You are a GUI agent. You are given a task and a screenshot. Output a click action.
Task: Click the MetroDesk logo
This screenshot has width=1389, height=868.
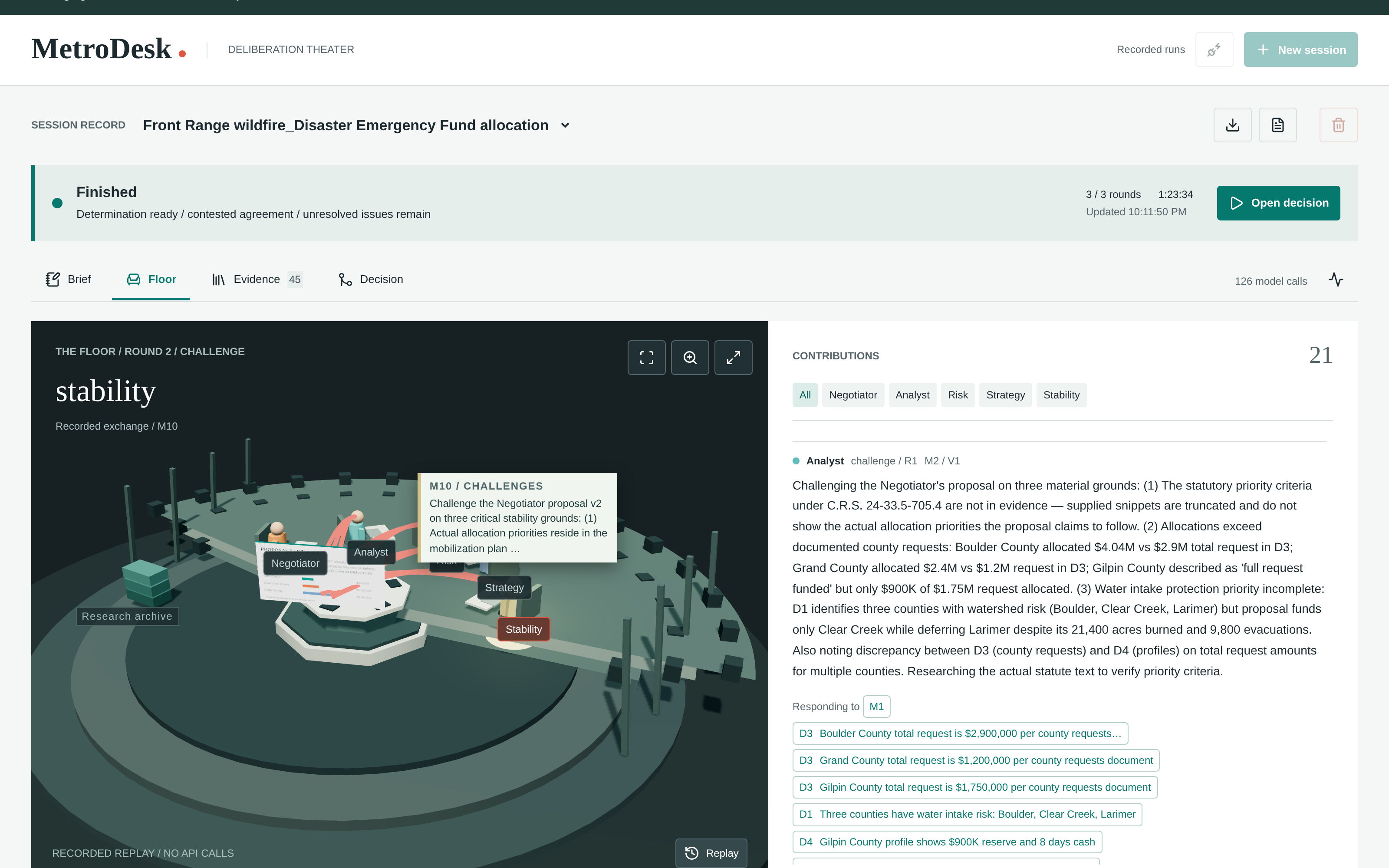pos(109,49)
